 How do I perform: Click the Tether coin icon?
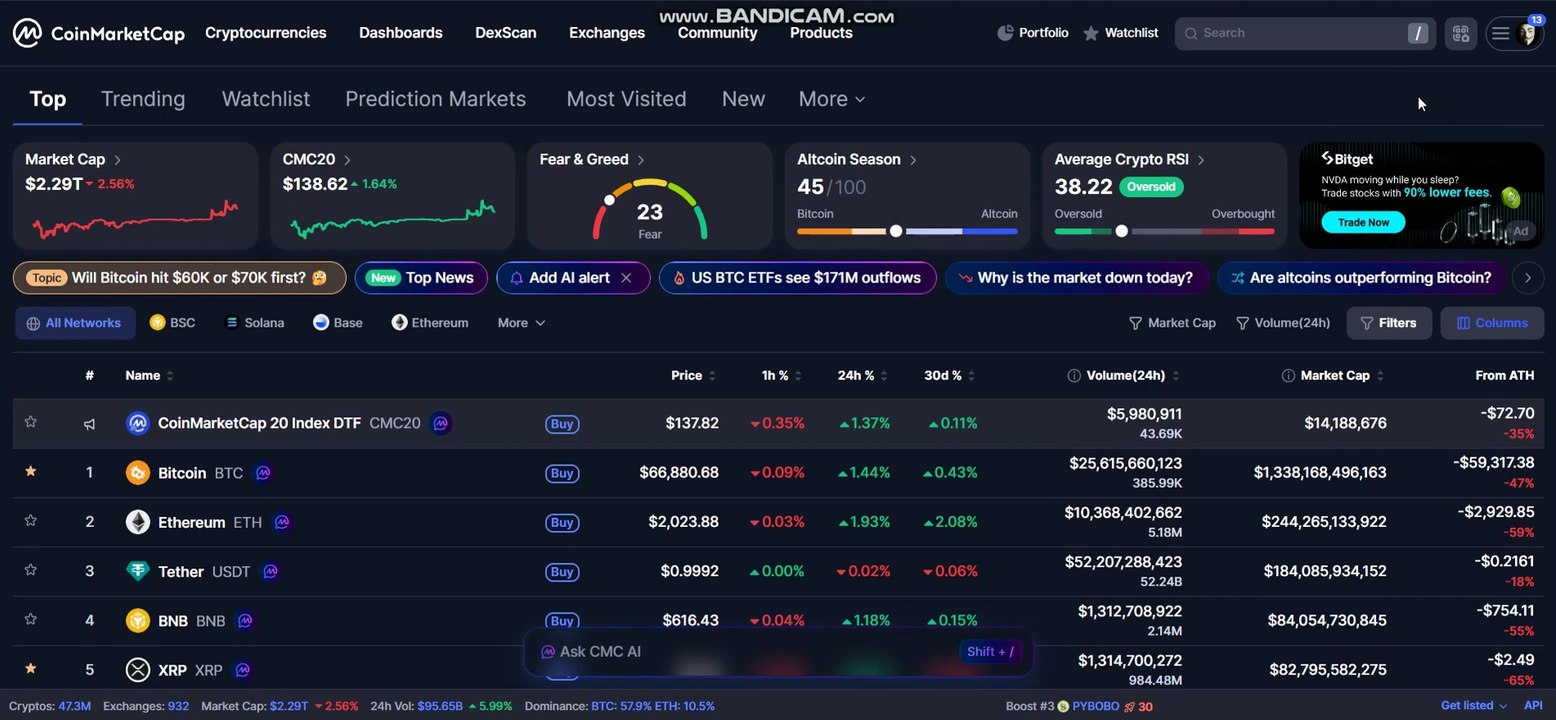coord(138,571)
